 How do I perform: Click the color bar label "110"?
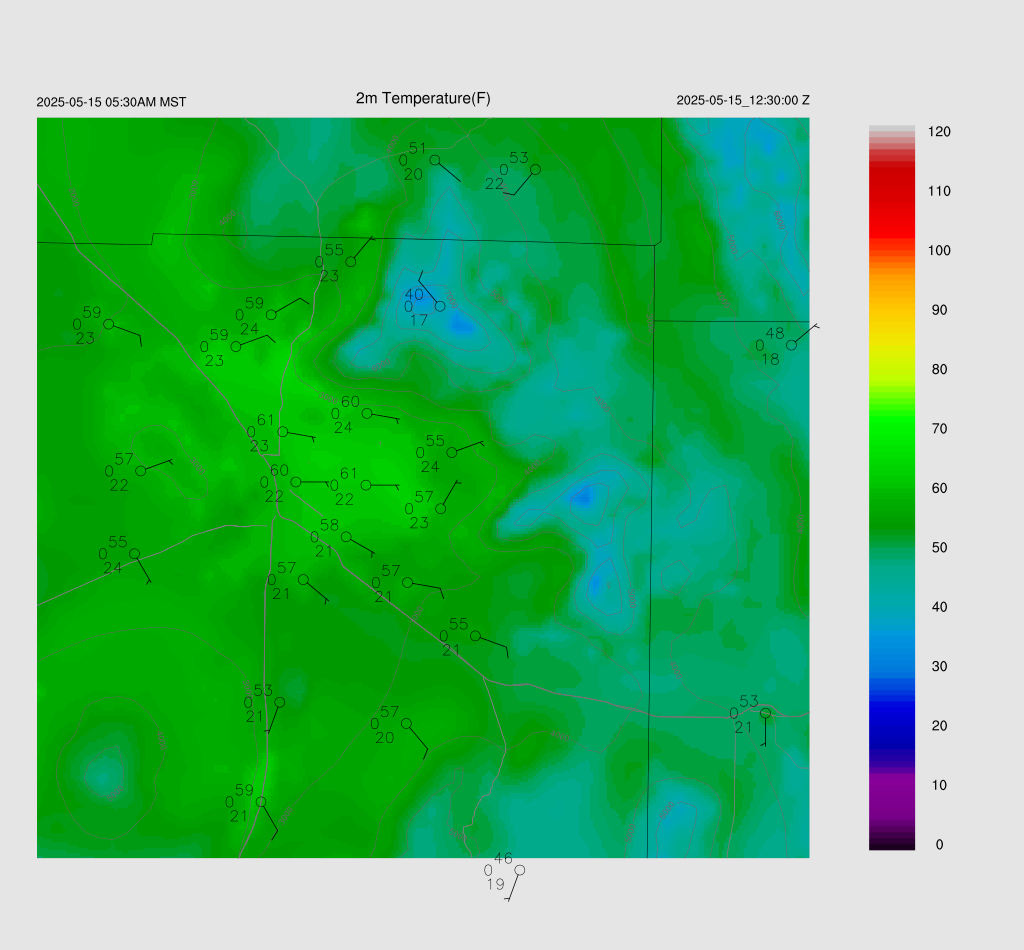click(939, 191)
